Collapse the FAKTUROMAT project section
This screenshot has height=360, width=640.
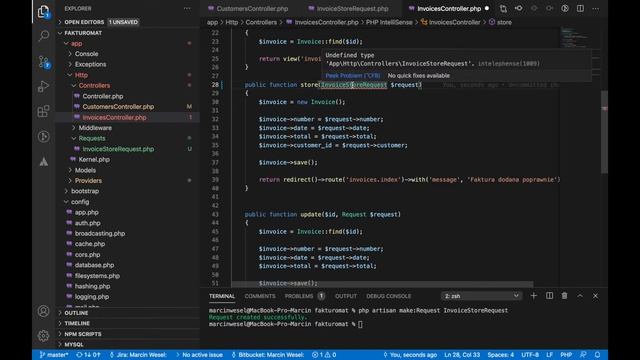coord(128,33)
